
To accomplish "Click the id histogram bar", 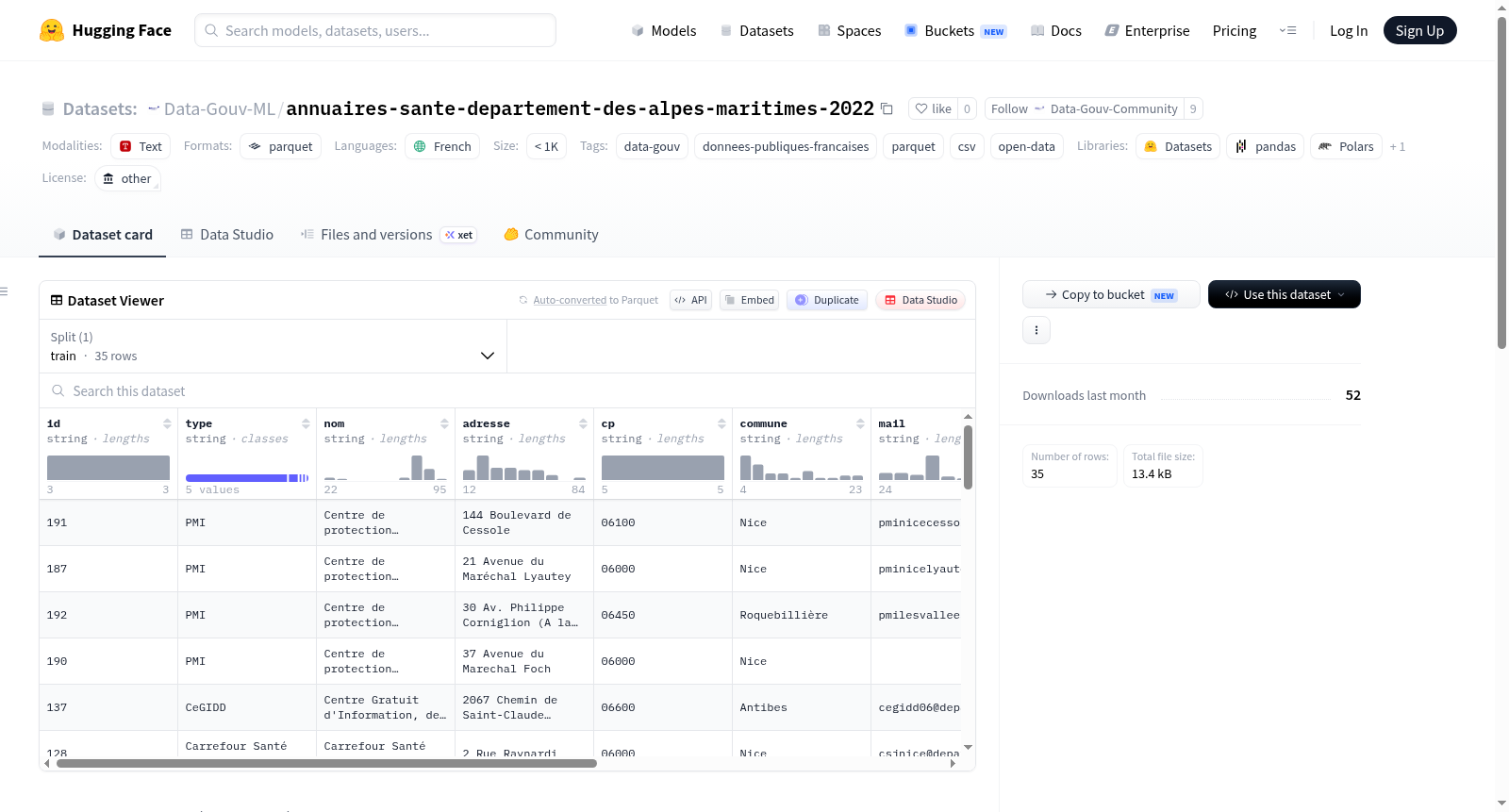I will coord(108,468).
